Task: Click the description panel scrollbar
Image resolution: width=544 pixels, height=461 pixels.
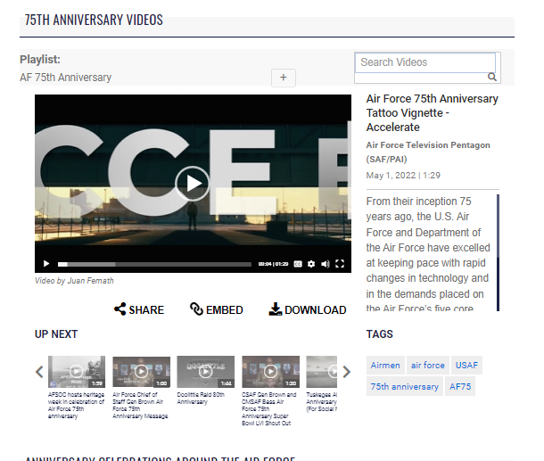Action: (x=498, y=253)
